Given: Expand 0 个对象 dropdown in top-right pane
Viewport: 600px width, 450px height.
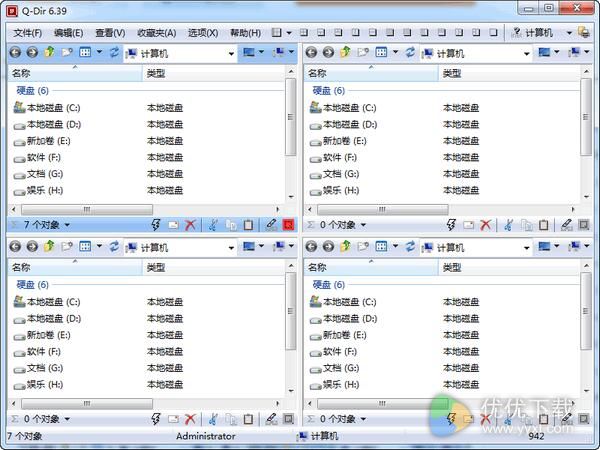Looking at the screenshot, I should pyautogui.click(x=363, y=225).
